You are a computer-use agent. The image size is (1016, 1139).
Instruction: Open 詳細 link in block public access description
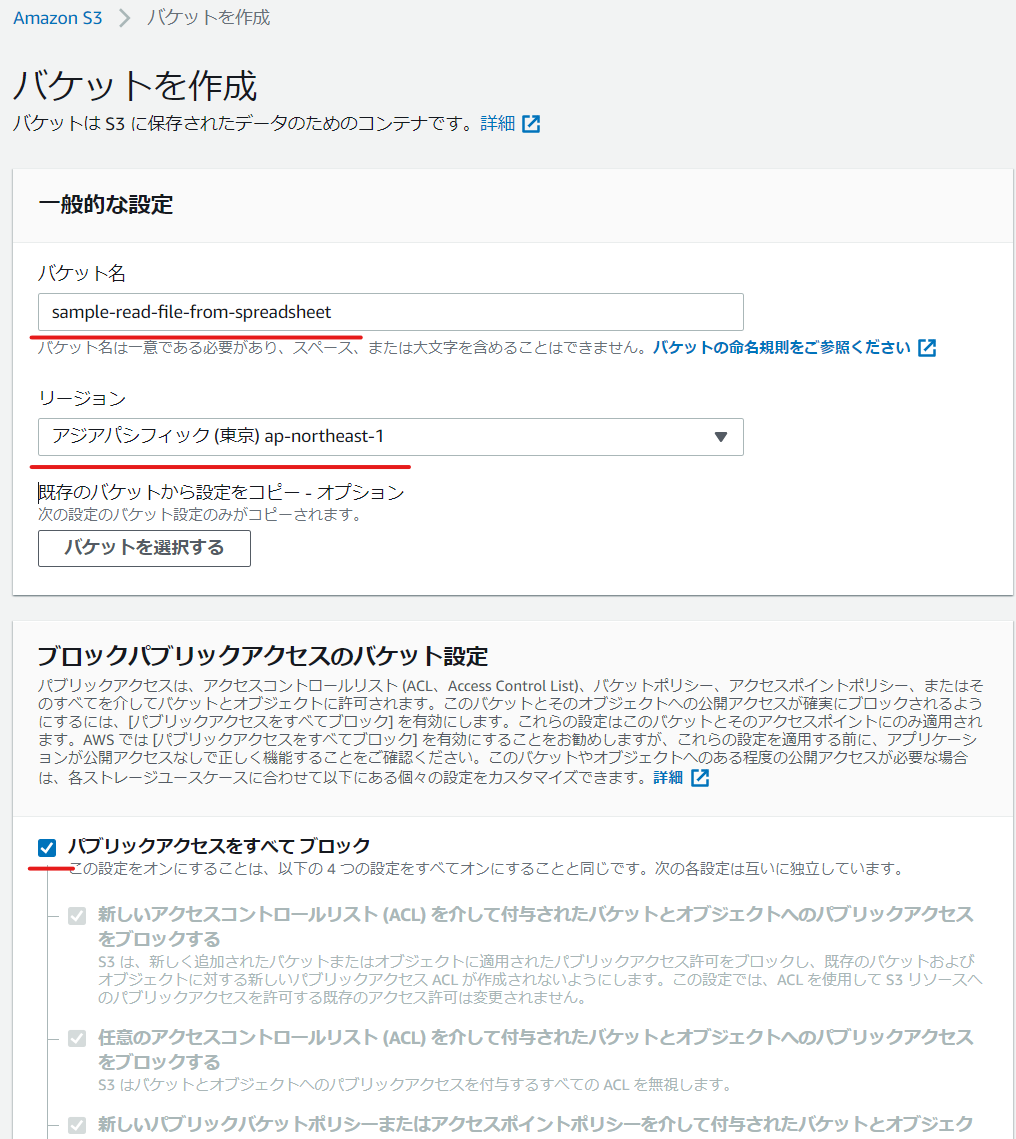tap(668, 778)
